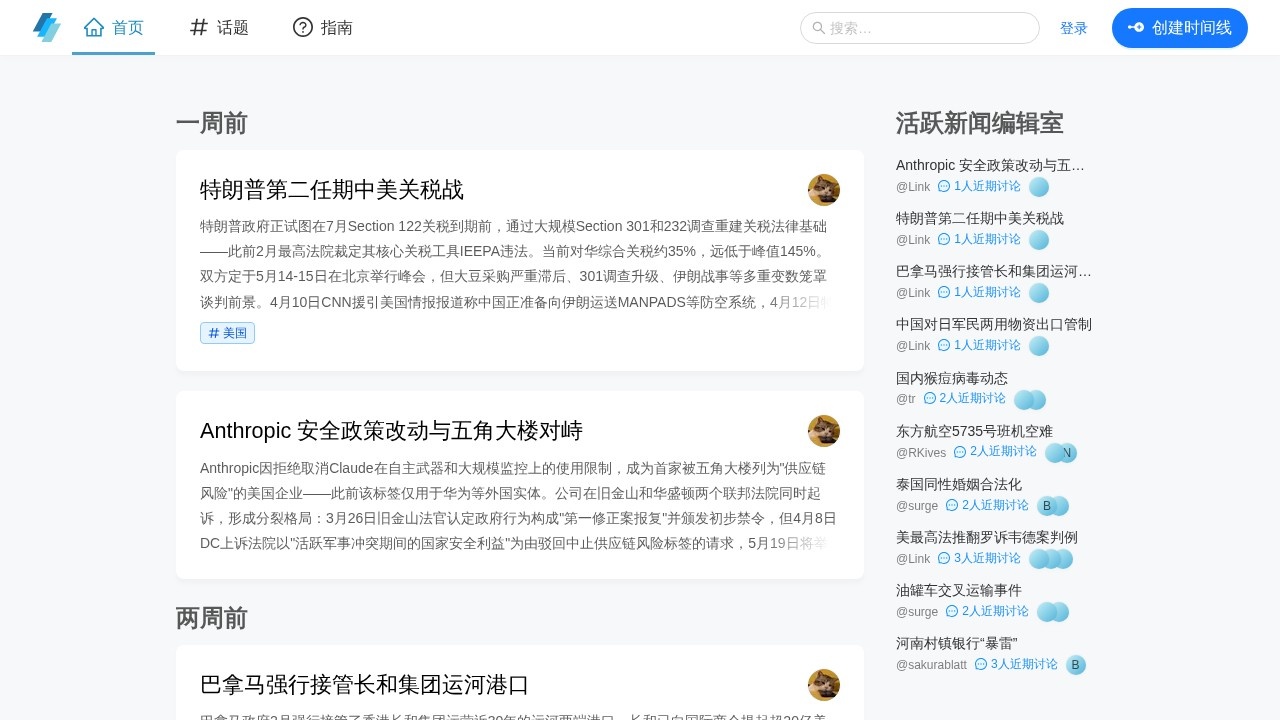Open the 指南 guide tab

point(323,28)
